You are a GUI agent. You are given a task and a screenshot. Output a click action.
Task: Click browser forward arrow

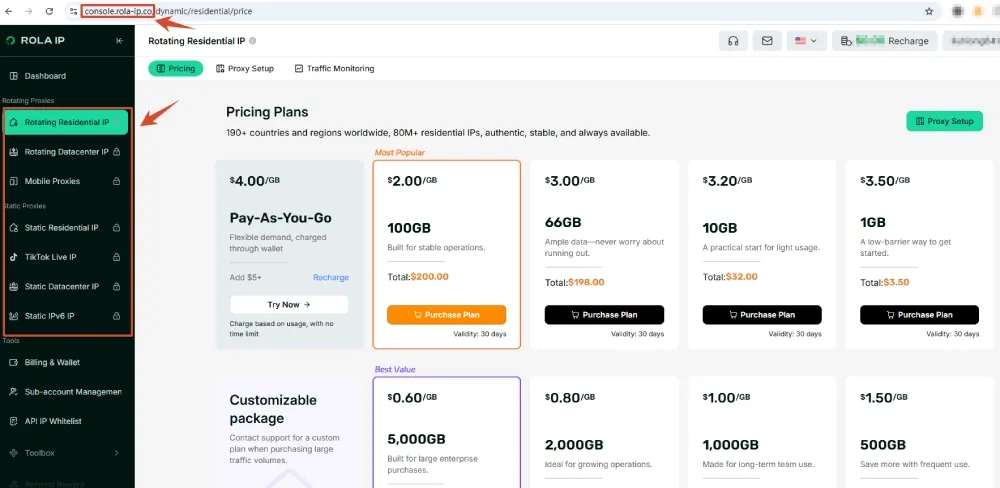click(x=29, y=11)
